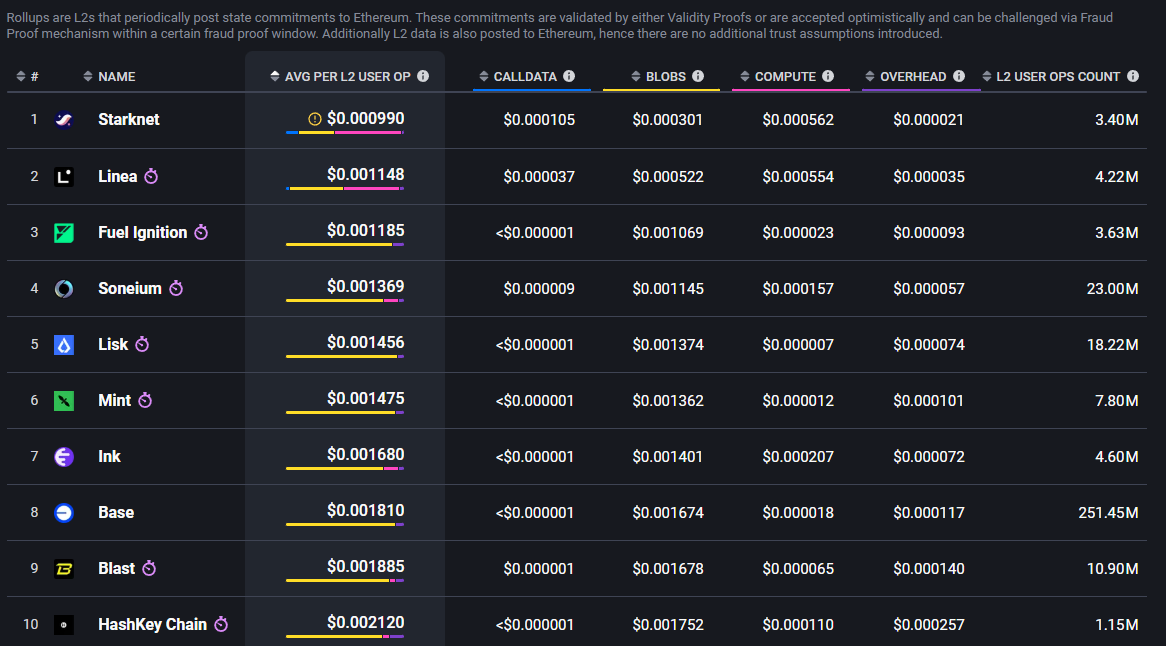Open info tooltip for L2 USER OPS COUNT
Viewport: 1166px width, 646px height.
coord(1133,76)
